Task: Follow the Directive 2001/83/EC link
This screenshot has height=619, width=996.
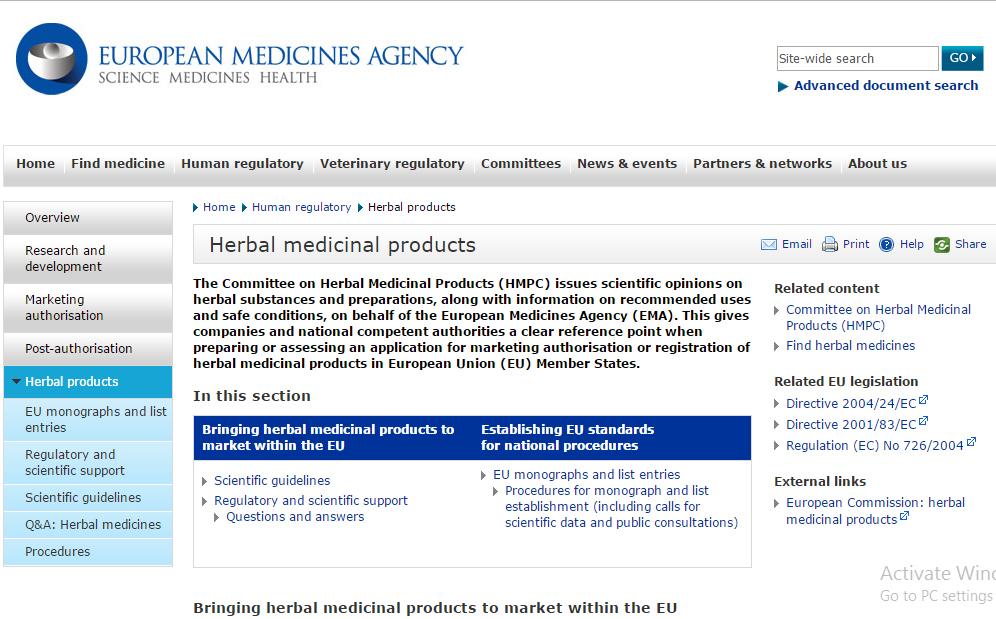Action: click(x=851, y=425)
